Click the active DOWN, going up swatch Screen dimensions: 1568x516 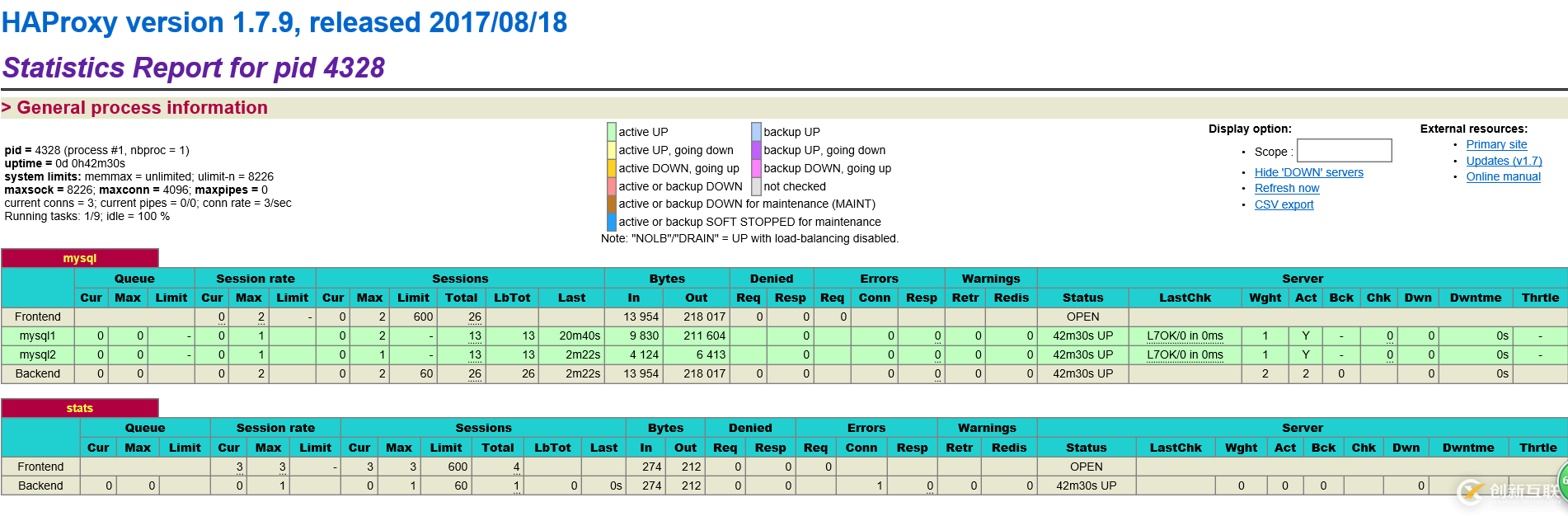pos(612,168)
